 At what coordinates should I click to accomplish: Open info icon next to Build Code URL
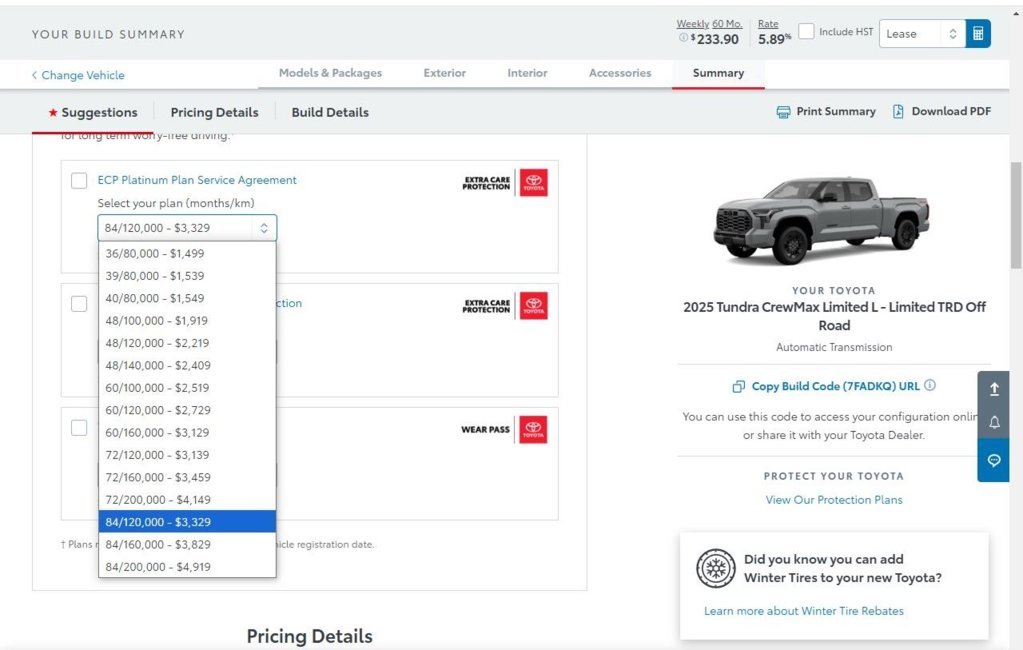coord(930,385)
